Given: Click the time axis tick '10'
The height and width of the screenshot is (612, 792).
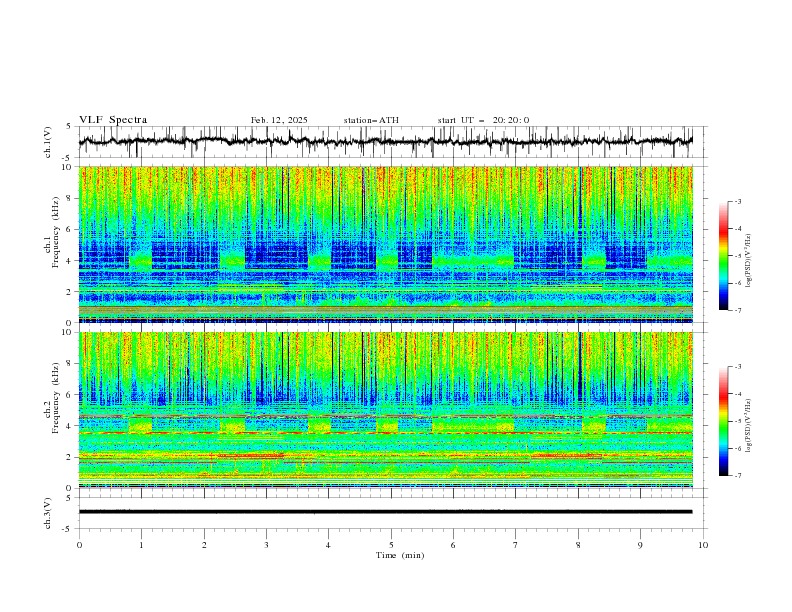Looking at the screenshot, I should pos(703,545).
